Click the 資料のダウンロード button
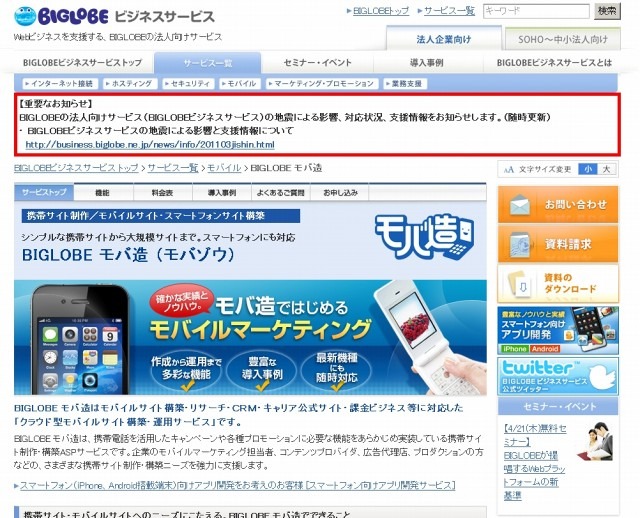Screen dimensions: 640x518 [558, 284]
